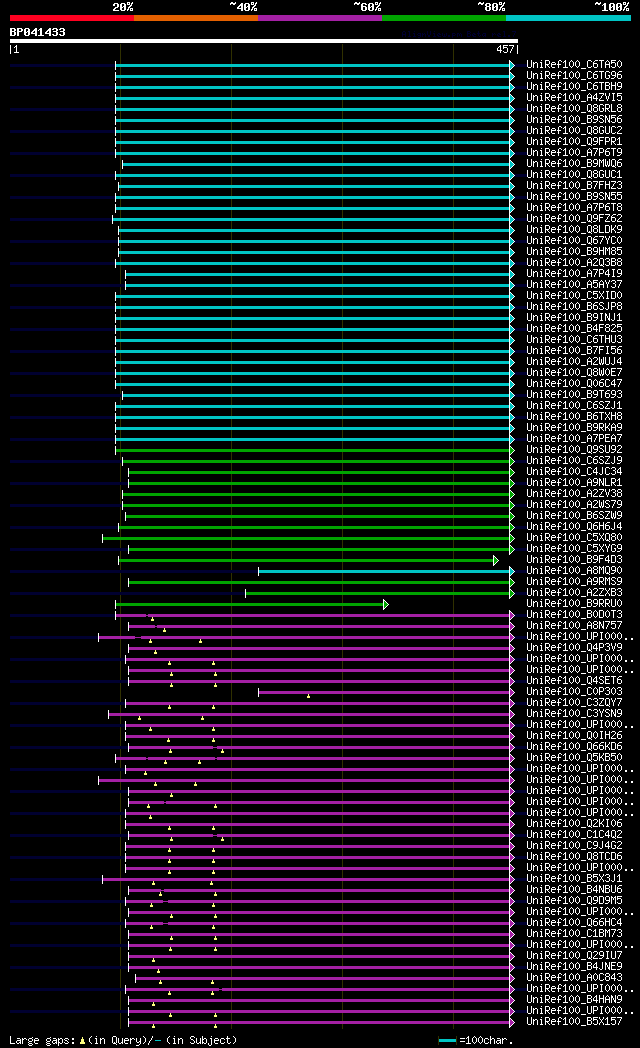Select the UniRef100_Q4SET6 label

(x=574, y=680)
